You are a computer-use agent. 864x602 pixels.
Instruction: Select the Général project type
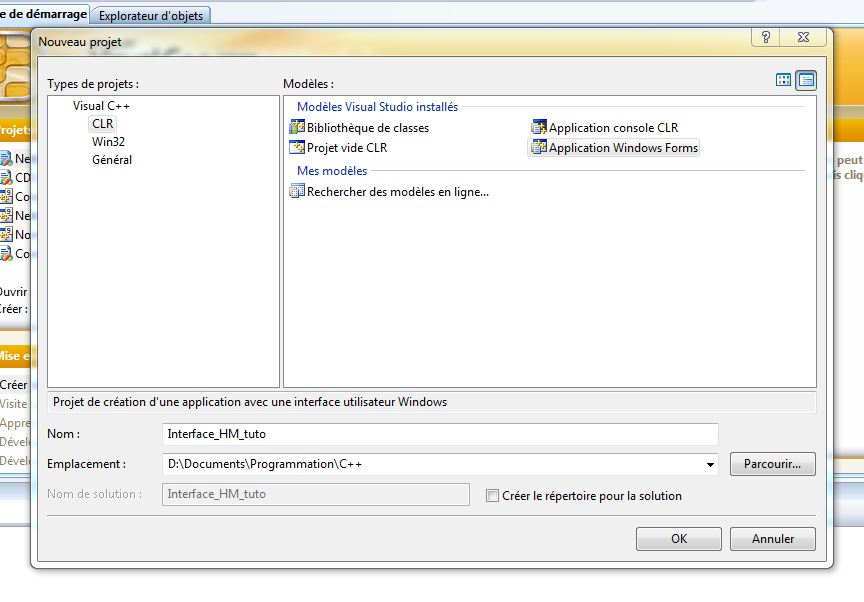click(112, 160)
